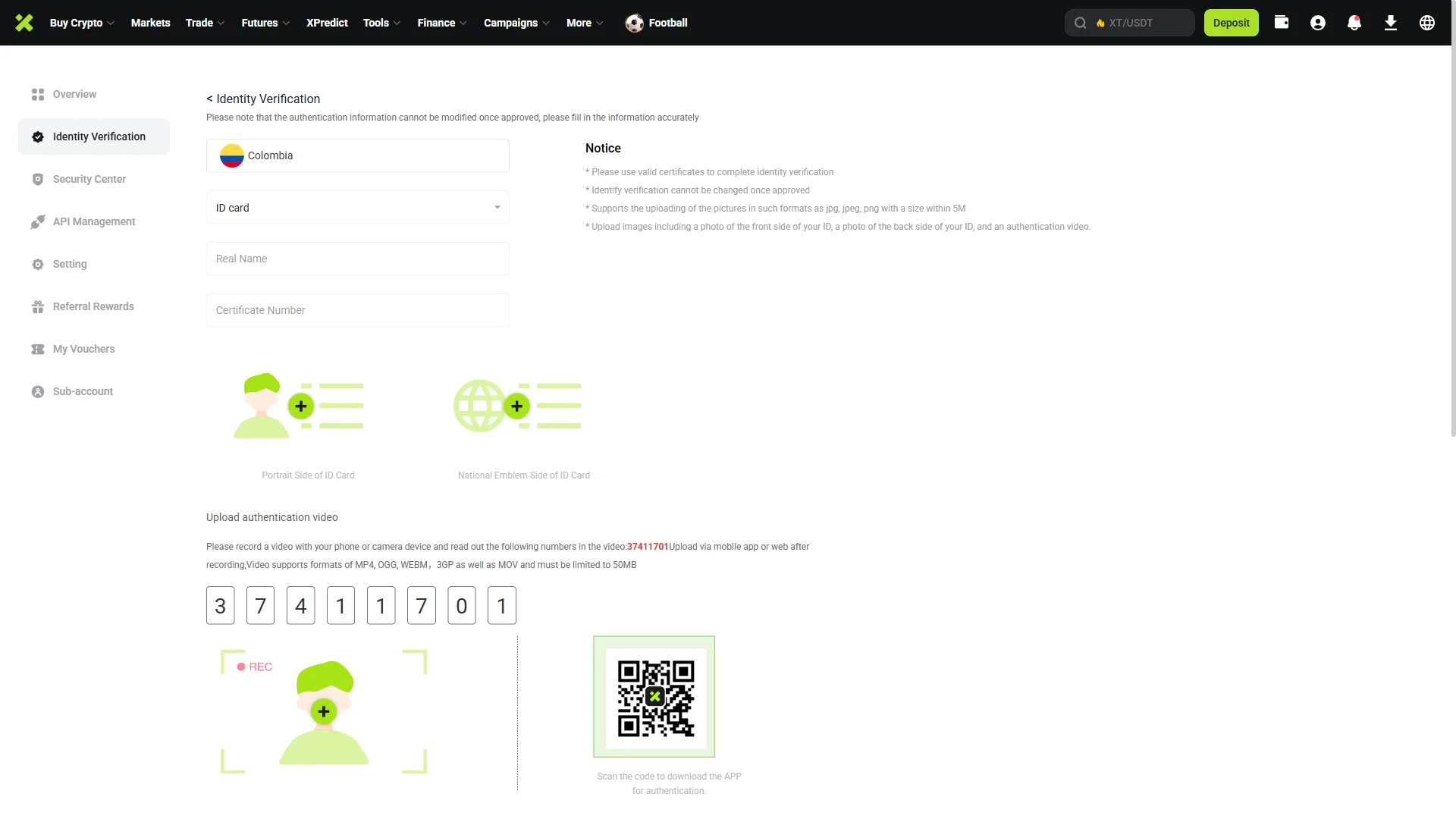Viewport: 1456px width, 819px height.
Task: Focus the Real Name field
Action: [358, 259]
